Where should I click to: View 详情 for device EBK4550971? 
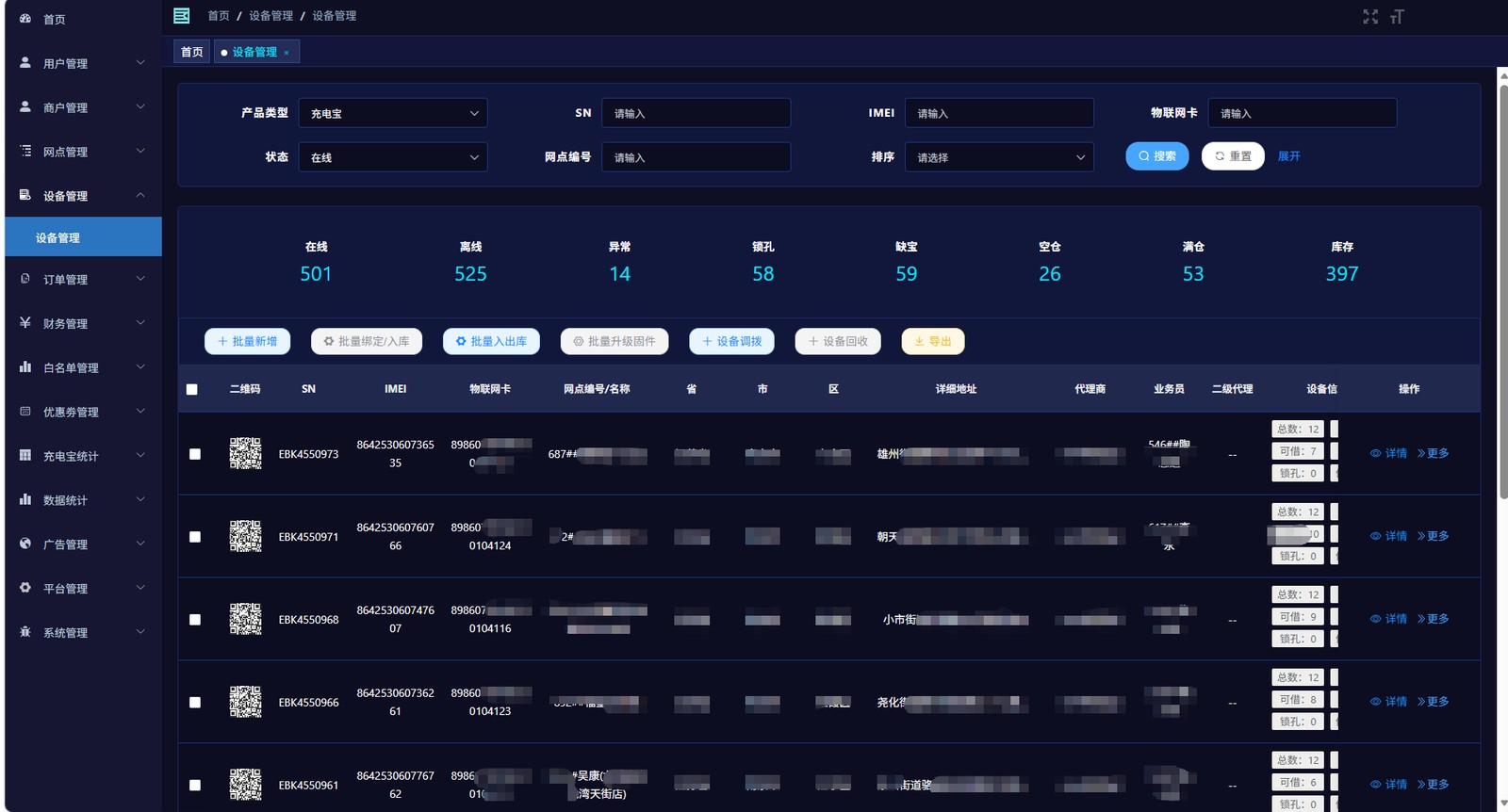pyautogui.click(x=1388, y=536)
